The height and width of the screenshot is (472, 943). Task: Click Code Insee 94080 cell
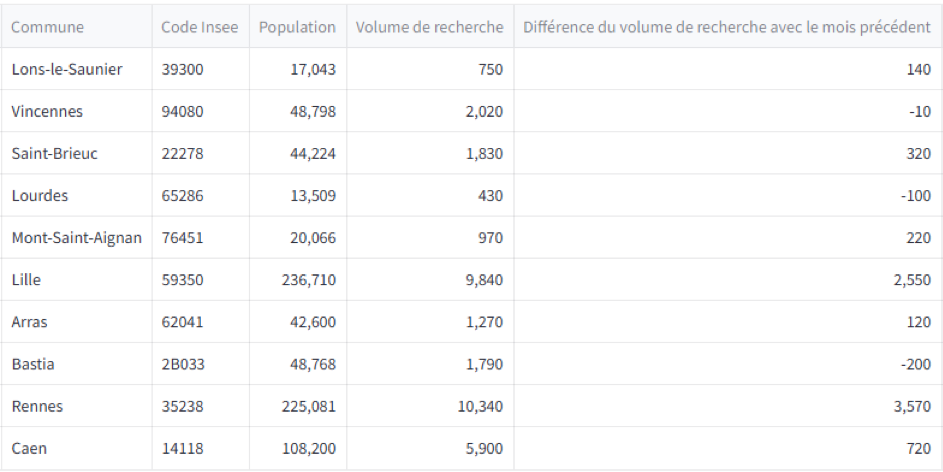pos(182,112)
